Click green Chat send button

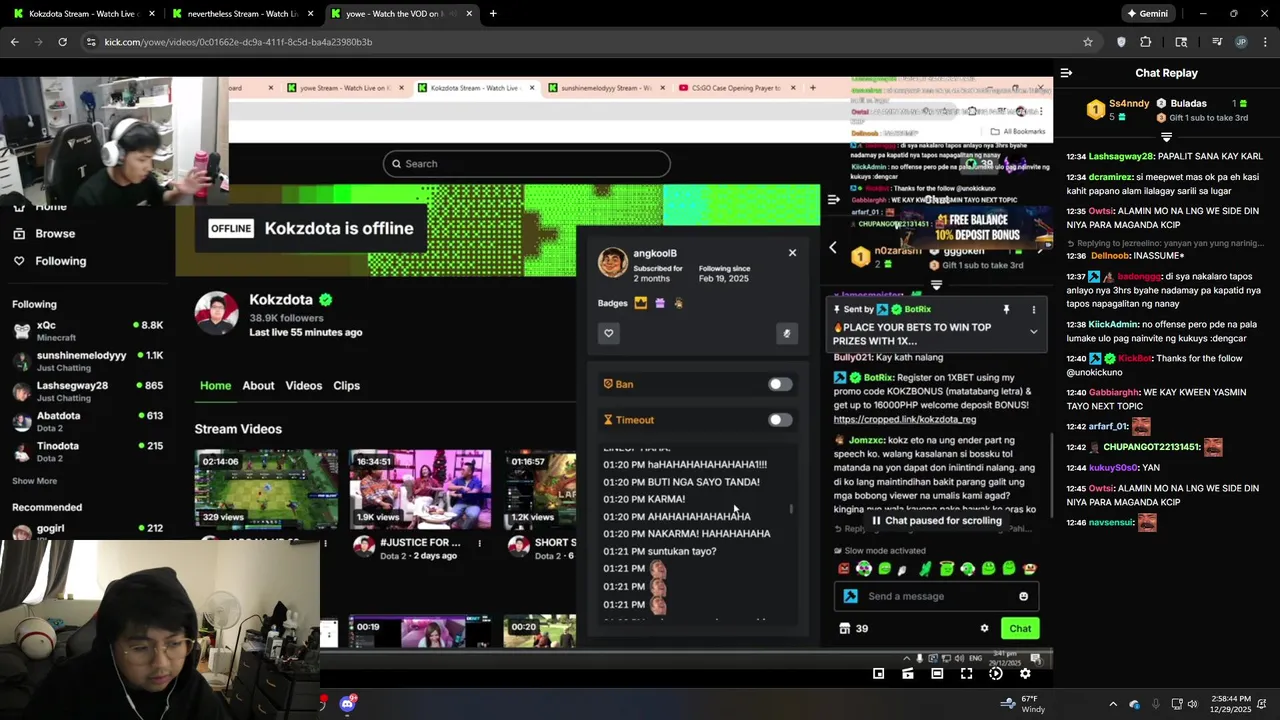1020,628
